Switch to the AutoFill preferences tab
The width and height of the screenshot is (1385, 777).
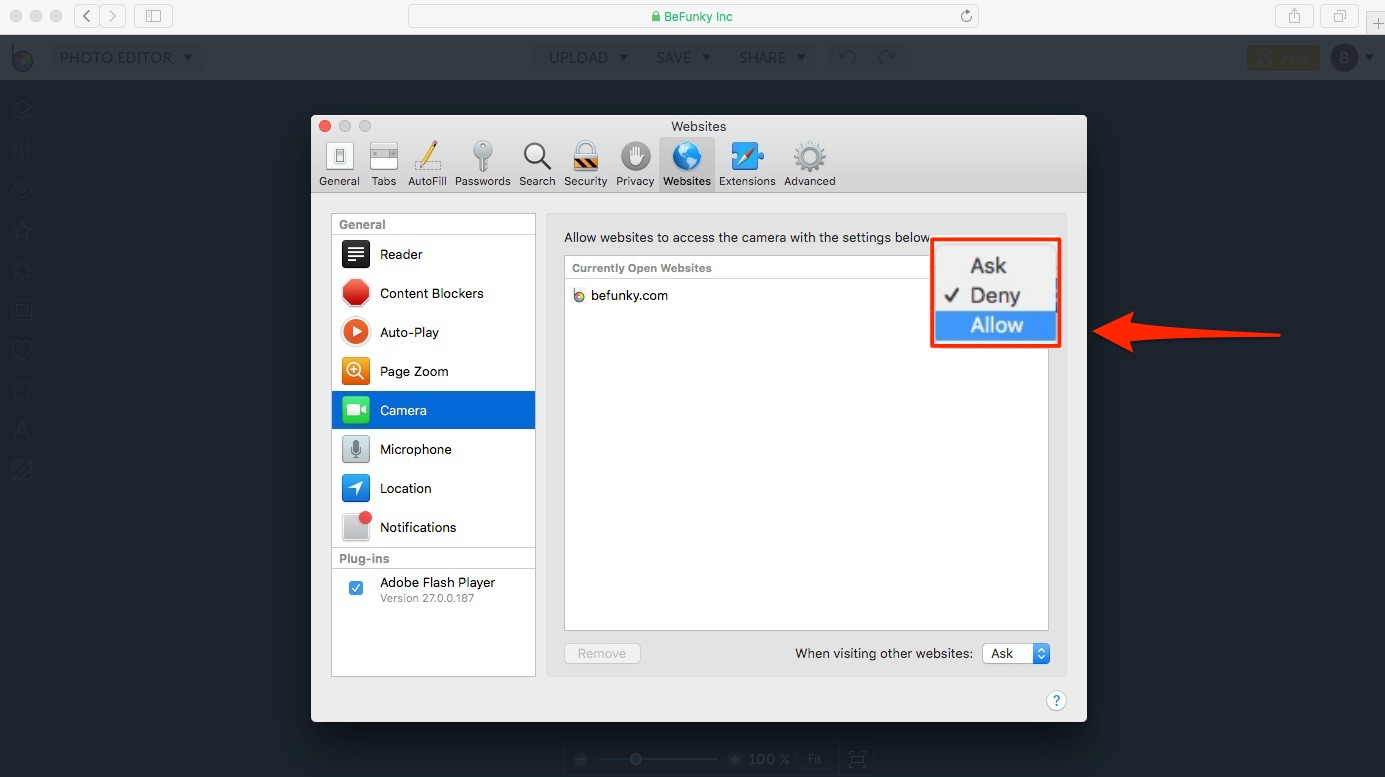point(427,164)
